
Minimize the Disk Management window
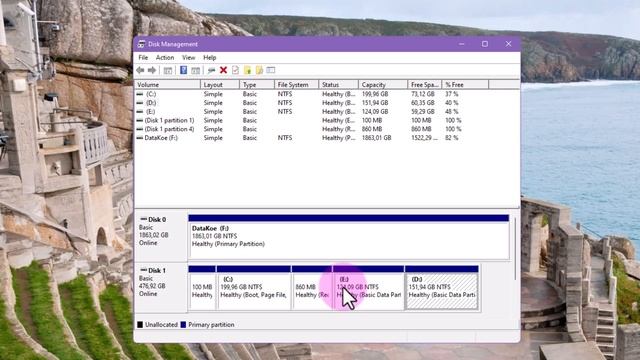(462, 44)
